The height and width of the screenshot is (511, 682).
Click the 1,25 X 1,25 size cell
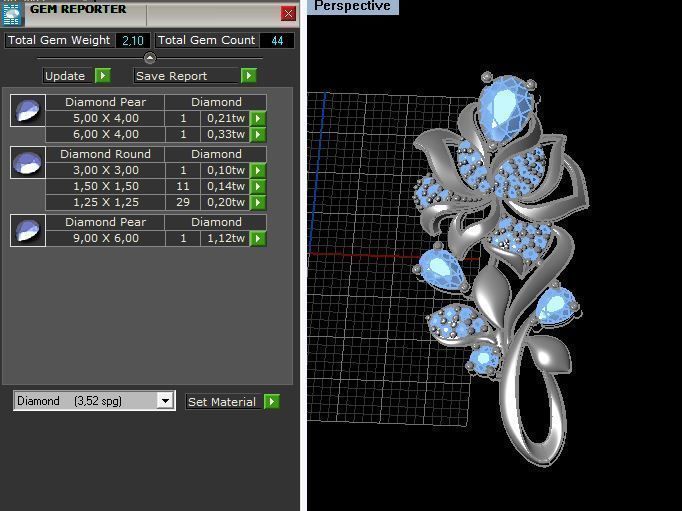pos(106,202)
